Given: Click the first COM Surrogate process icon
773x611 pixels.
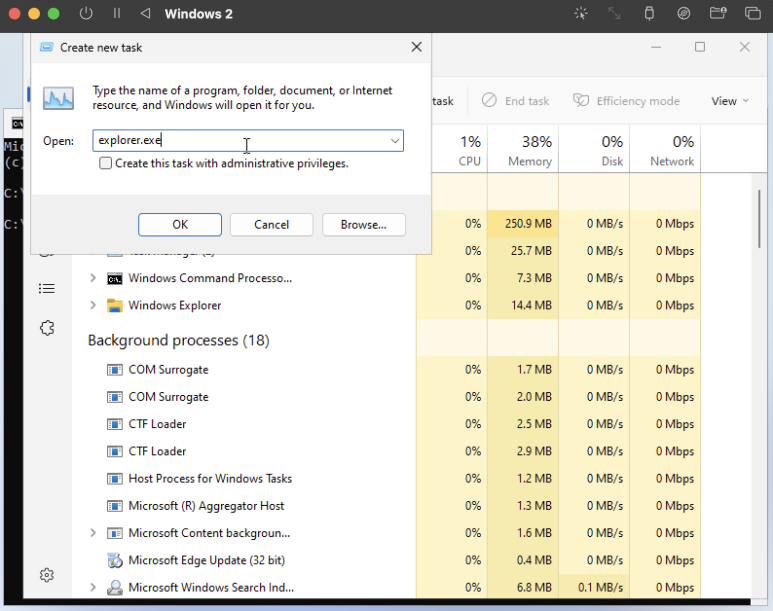Looking at the screenshot, I should click(x=114, y=370).
